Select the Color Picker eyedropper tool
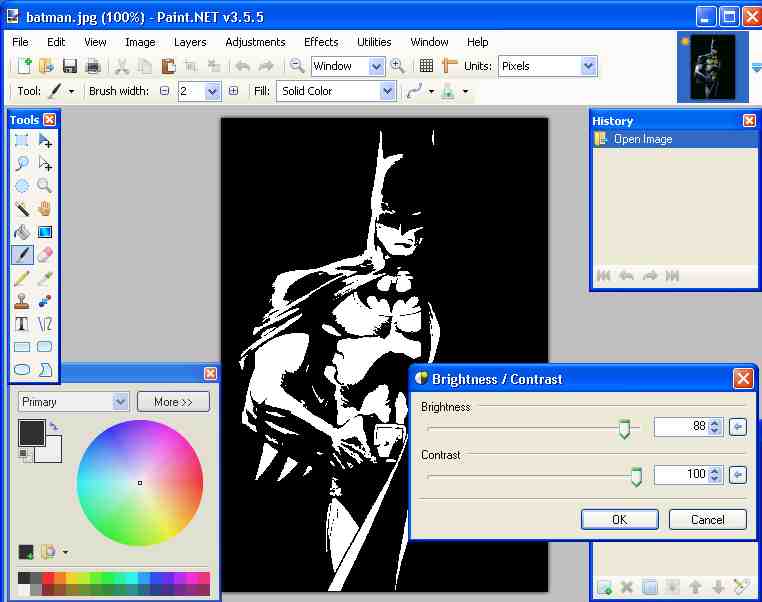The width and height of the screenshot is (762, 602). pyautogui.click(x=45, y=278)
